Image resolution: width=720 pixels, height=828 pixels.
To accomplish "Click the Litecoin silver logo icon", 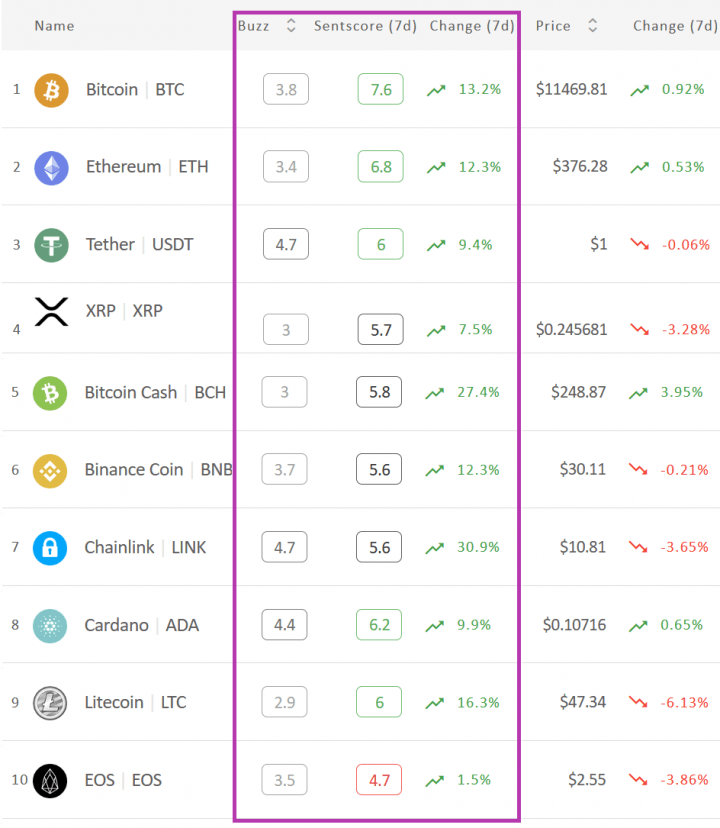I will coord(50,703).
